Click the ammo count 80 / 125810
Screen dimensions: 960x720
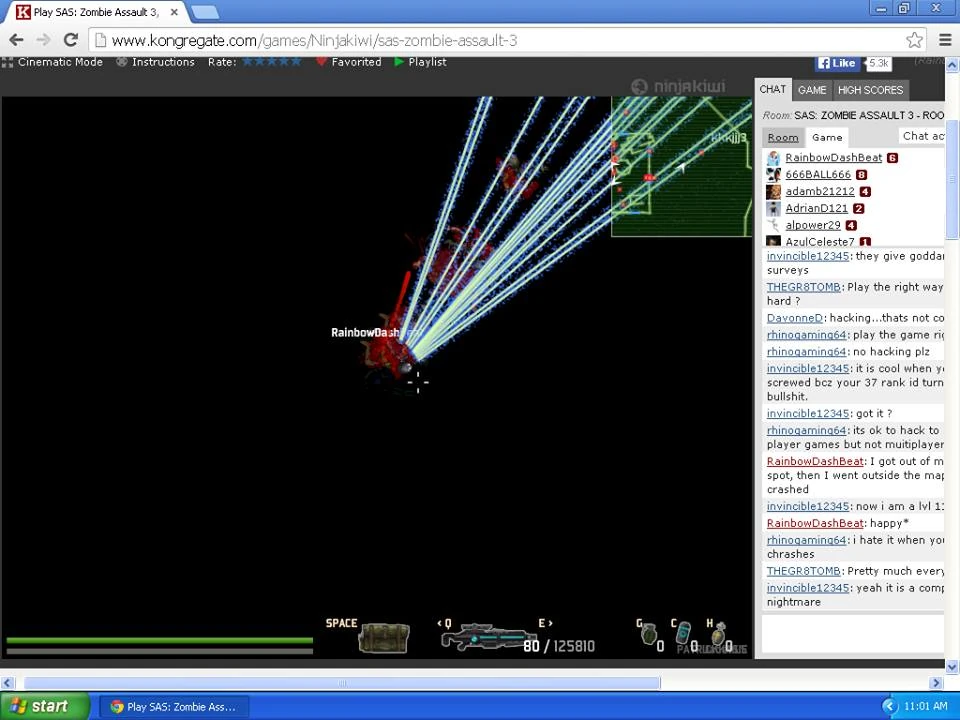point(559,645)
